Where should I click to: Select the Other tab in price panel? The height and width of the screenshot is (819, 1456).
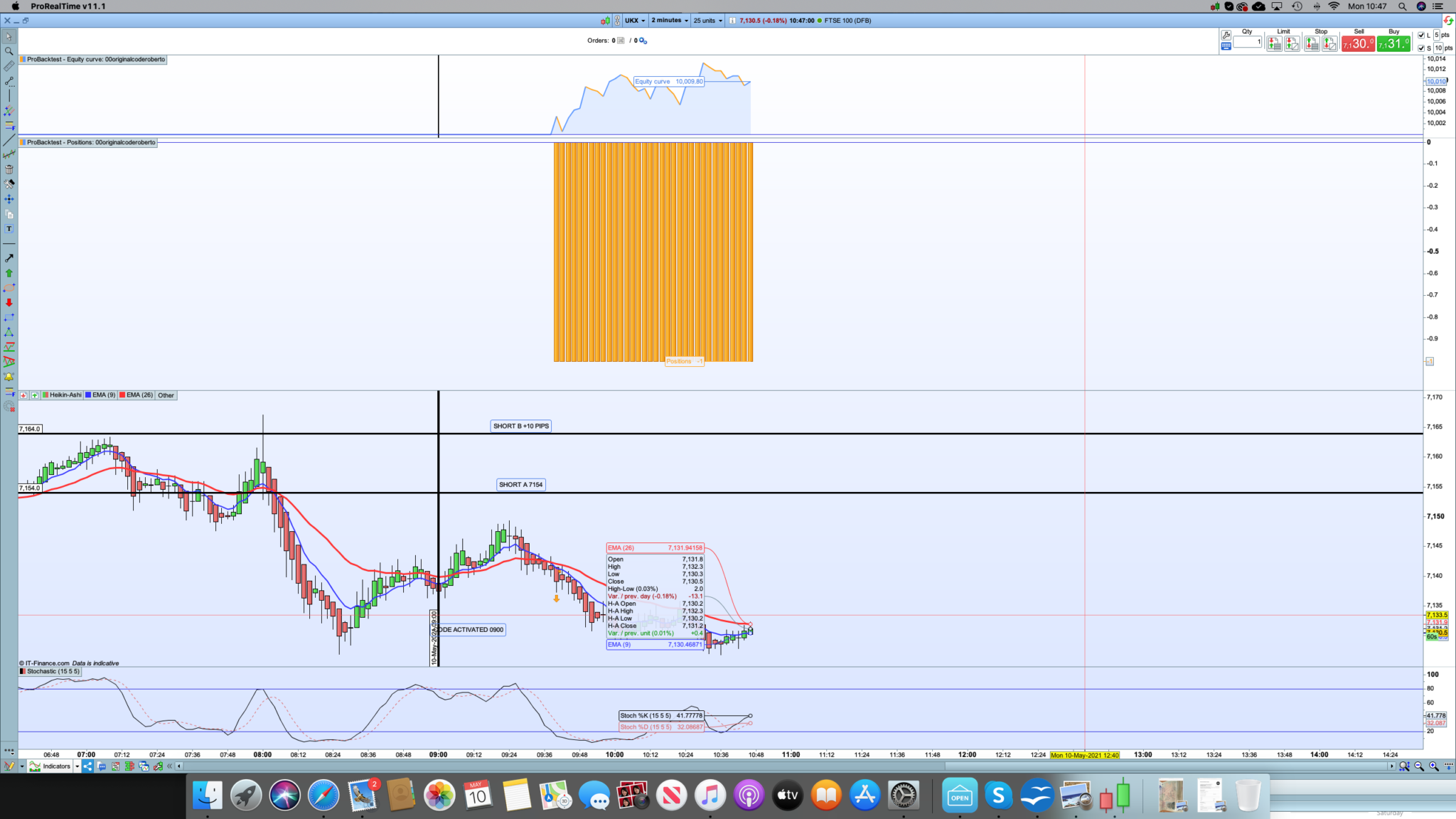tap(166, 395)
